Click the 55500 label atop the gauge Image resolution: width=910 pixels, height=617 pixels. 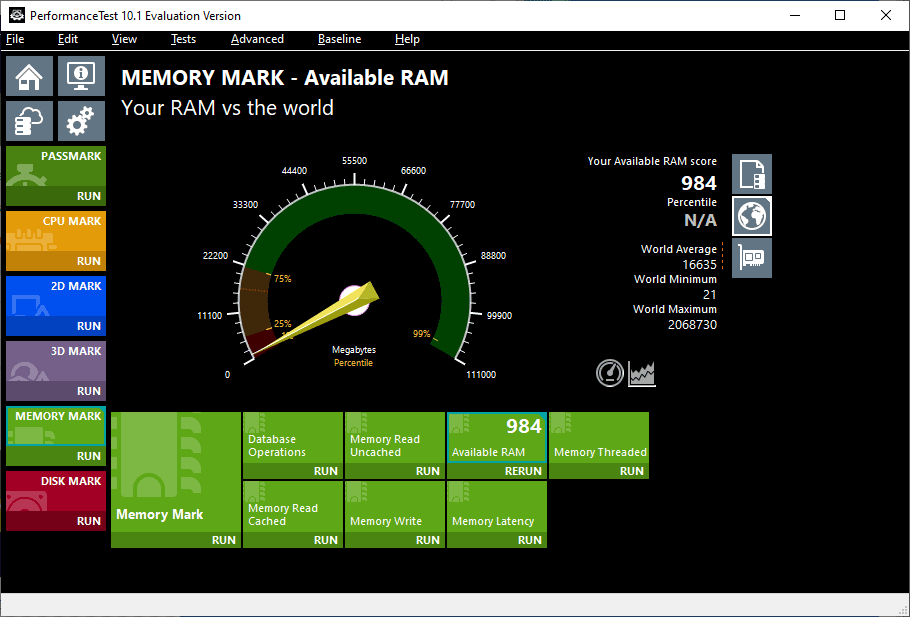tap(355, 161)
